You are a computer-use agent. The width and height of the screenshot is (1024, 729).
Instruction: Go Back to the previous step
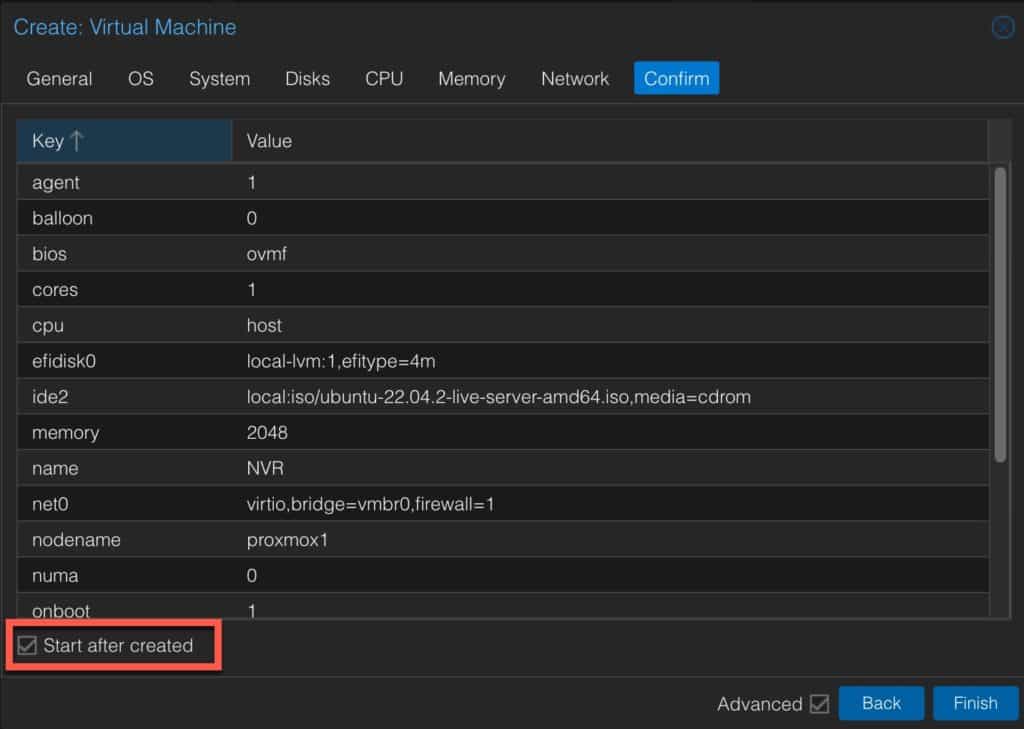881,703
